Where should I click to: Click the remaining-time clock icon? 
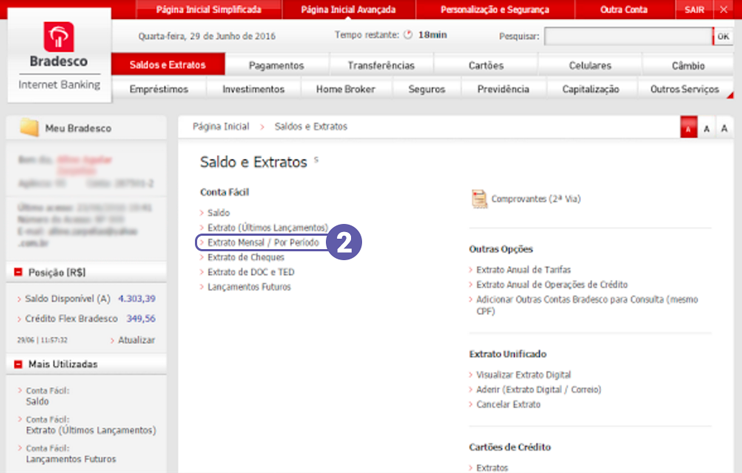pos(408,35)
